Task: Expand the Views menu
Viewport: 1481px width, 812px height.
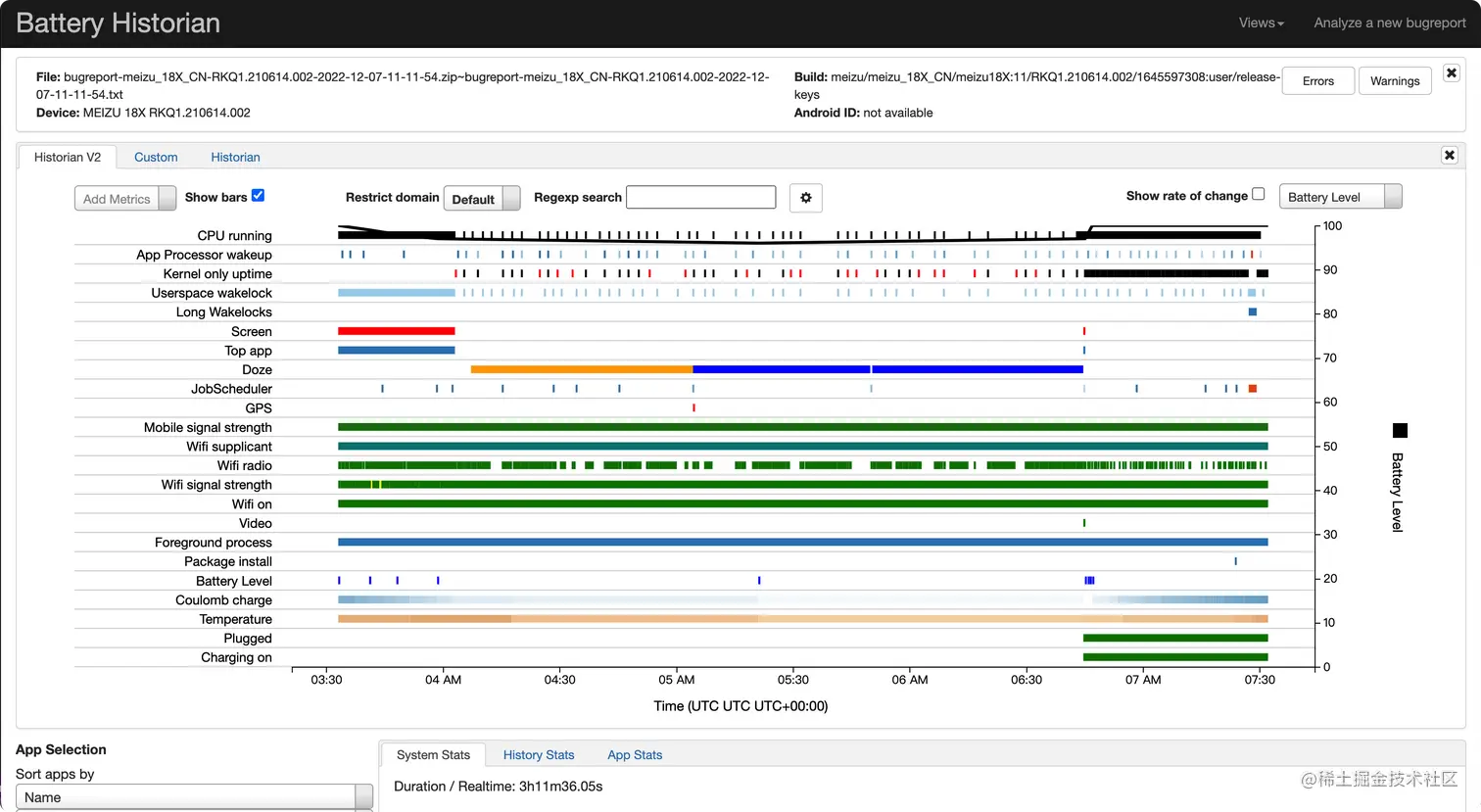Action: coord(1261,23)
